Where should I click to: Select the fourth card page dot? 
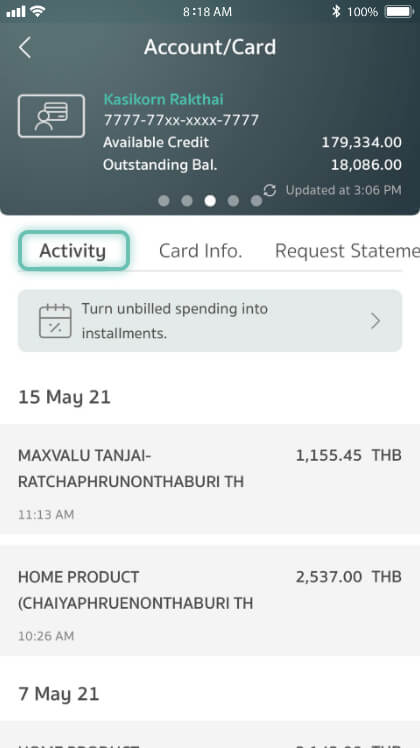[233, 201]
